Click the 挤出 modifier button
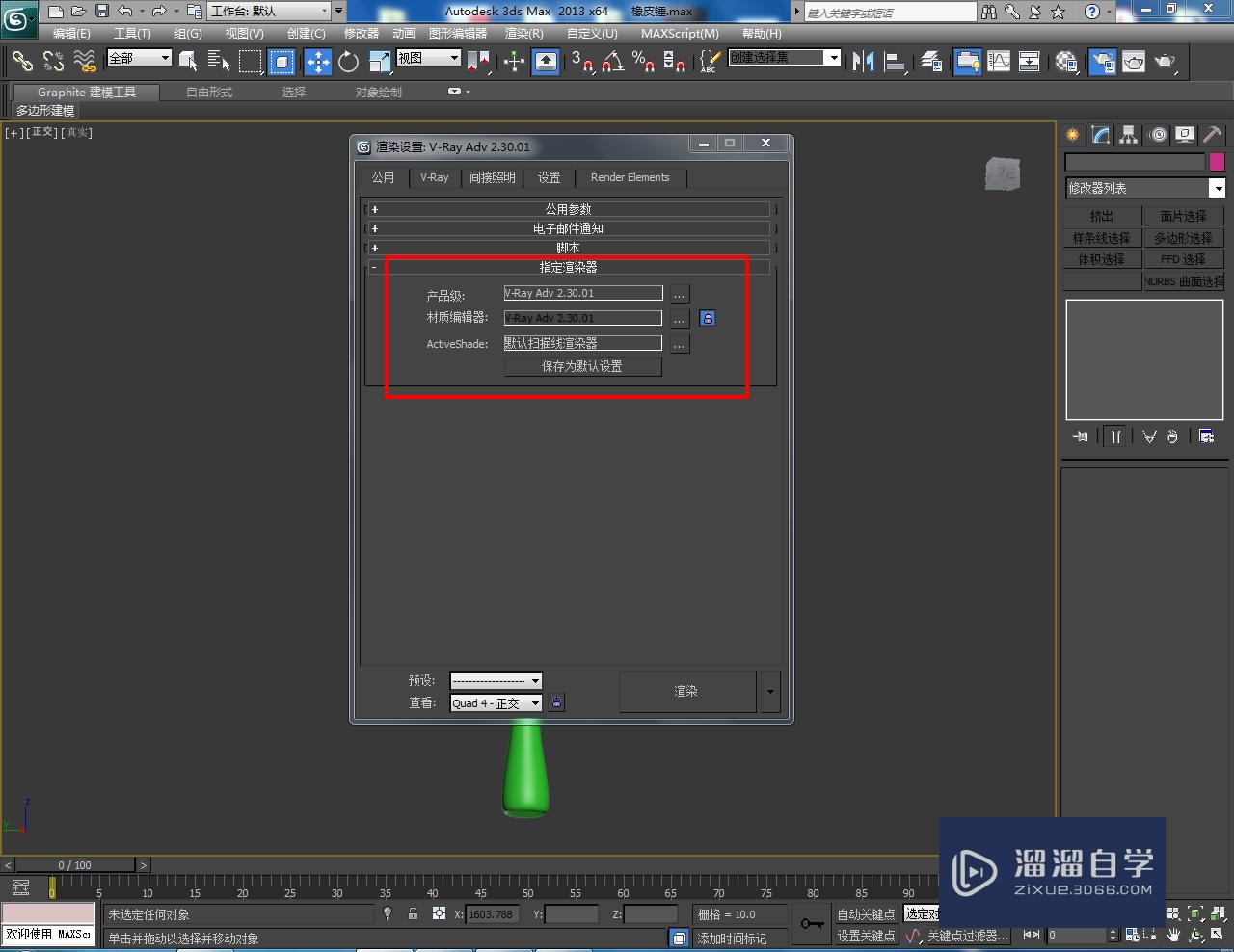1234x952 pixels. point(1102,216)
